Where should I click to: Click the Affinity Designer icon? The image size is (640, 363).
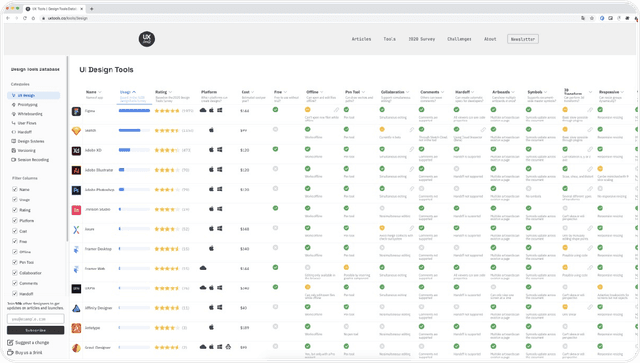tap(76, 308)
